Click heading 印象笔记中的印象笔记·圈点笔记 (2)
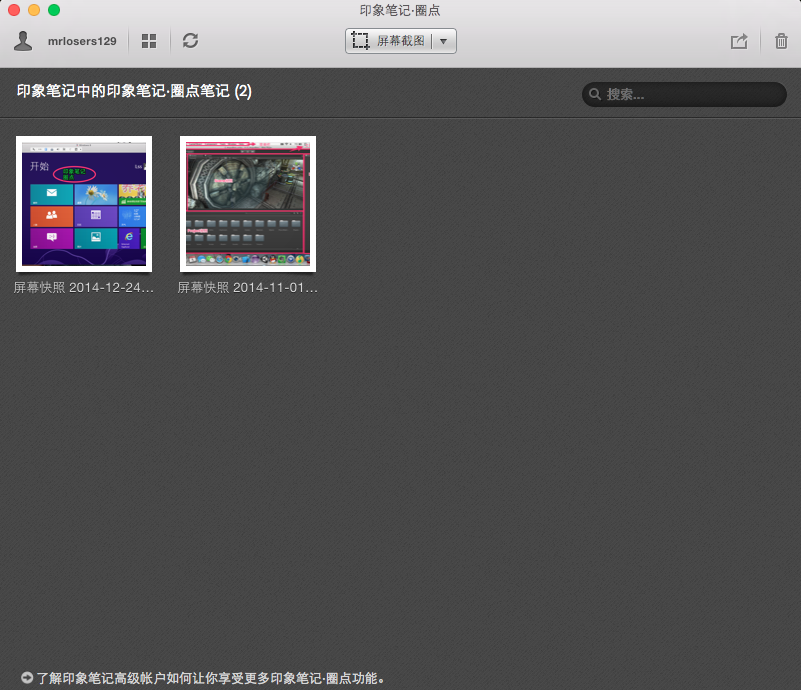801x690 pixels. coord(134,91)
